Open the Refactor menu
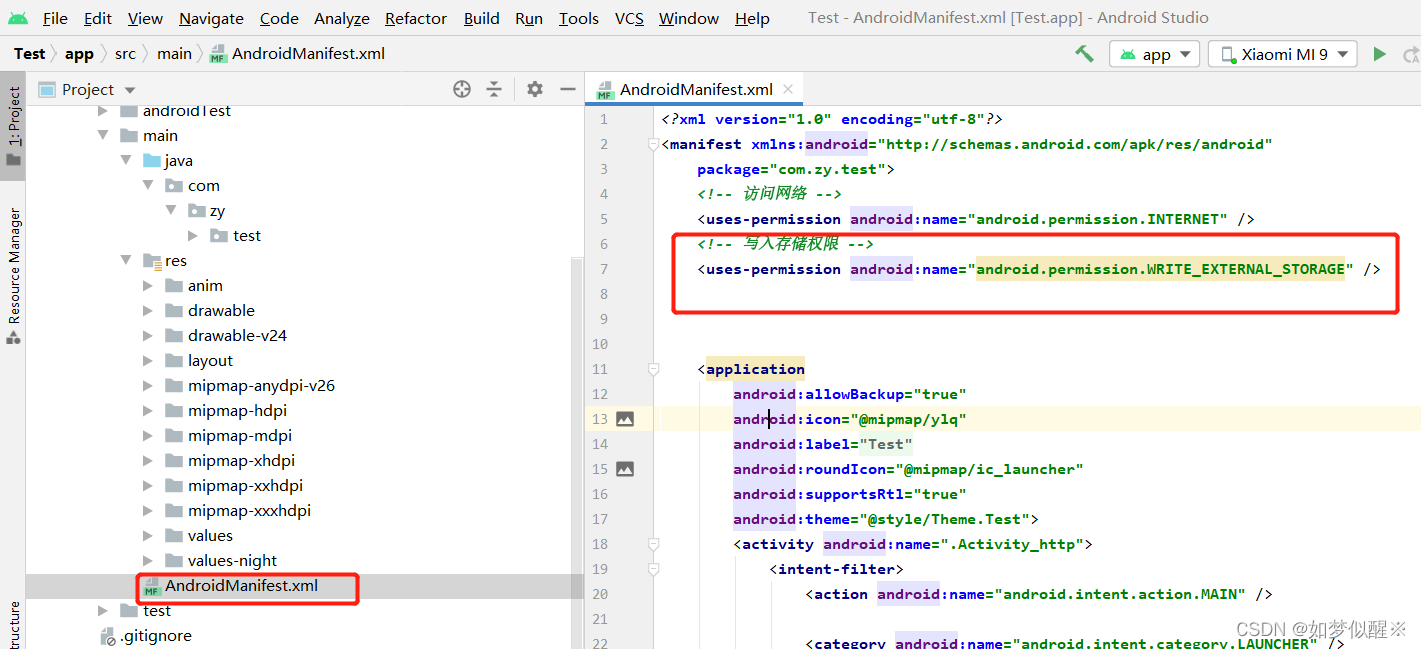 point(416,18)
